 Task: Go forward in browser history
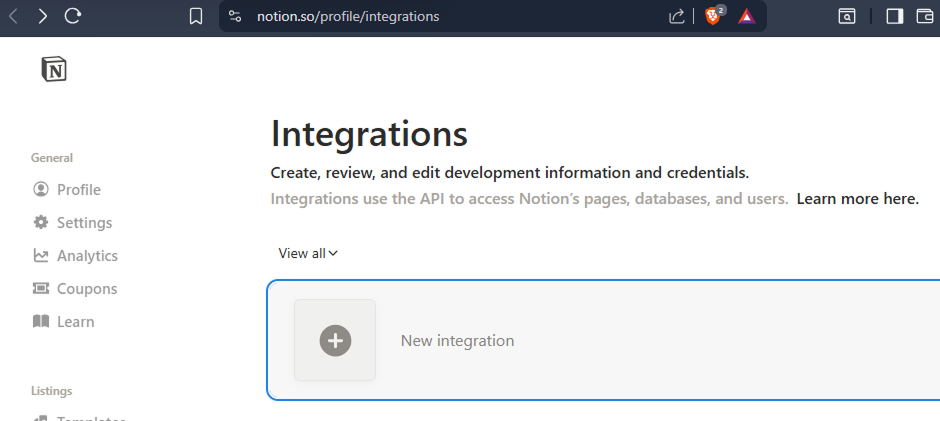42,16
